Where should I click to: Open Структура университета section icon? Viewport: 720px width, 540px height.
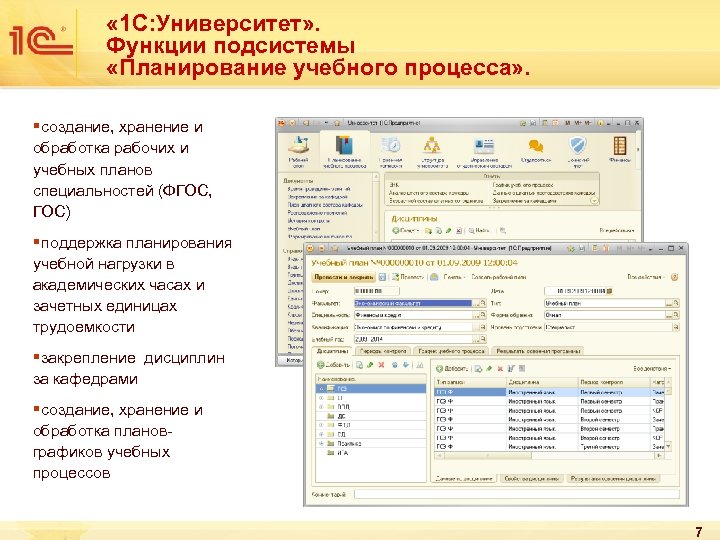(x=432, y=146)
